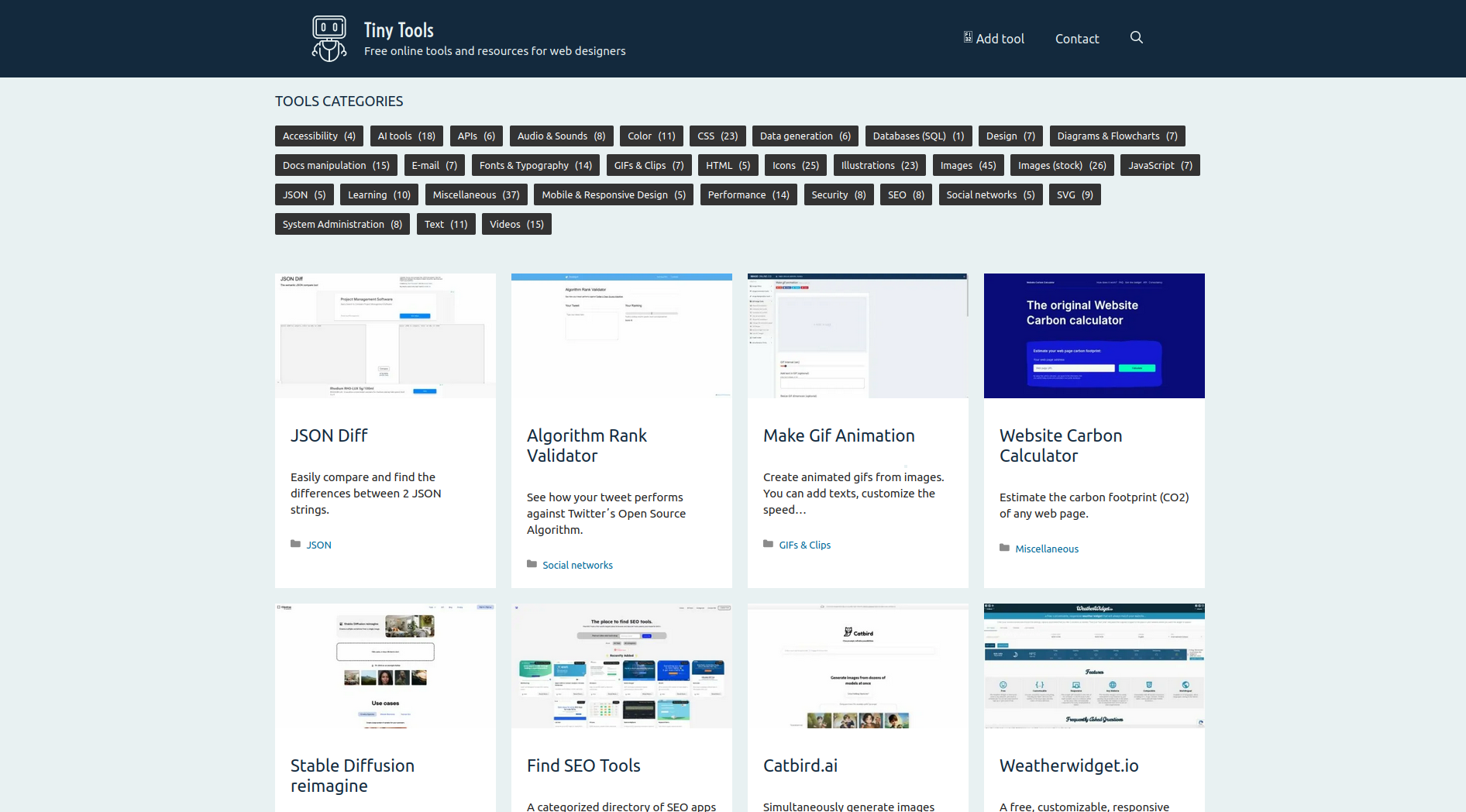Click the Make Gif Animation thumbnail

[858, 335]
